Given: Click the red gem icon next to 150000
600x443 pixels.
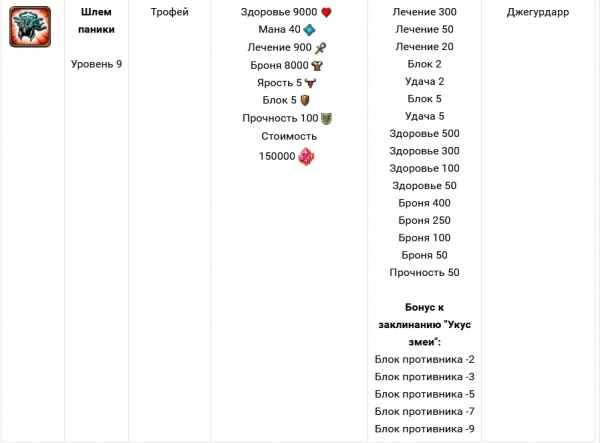Looking at the screenshot, I should click(306, 156).
